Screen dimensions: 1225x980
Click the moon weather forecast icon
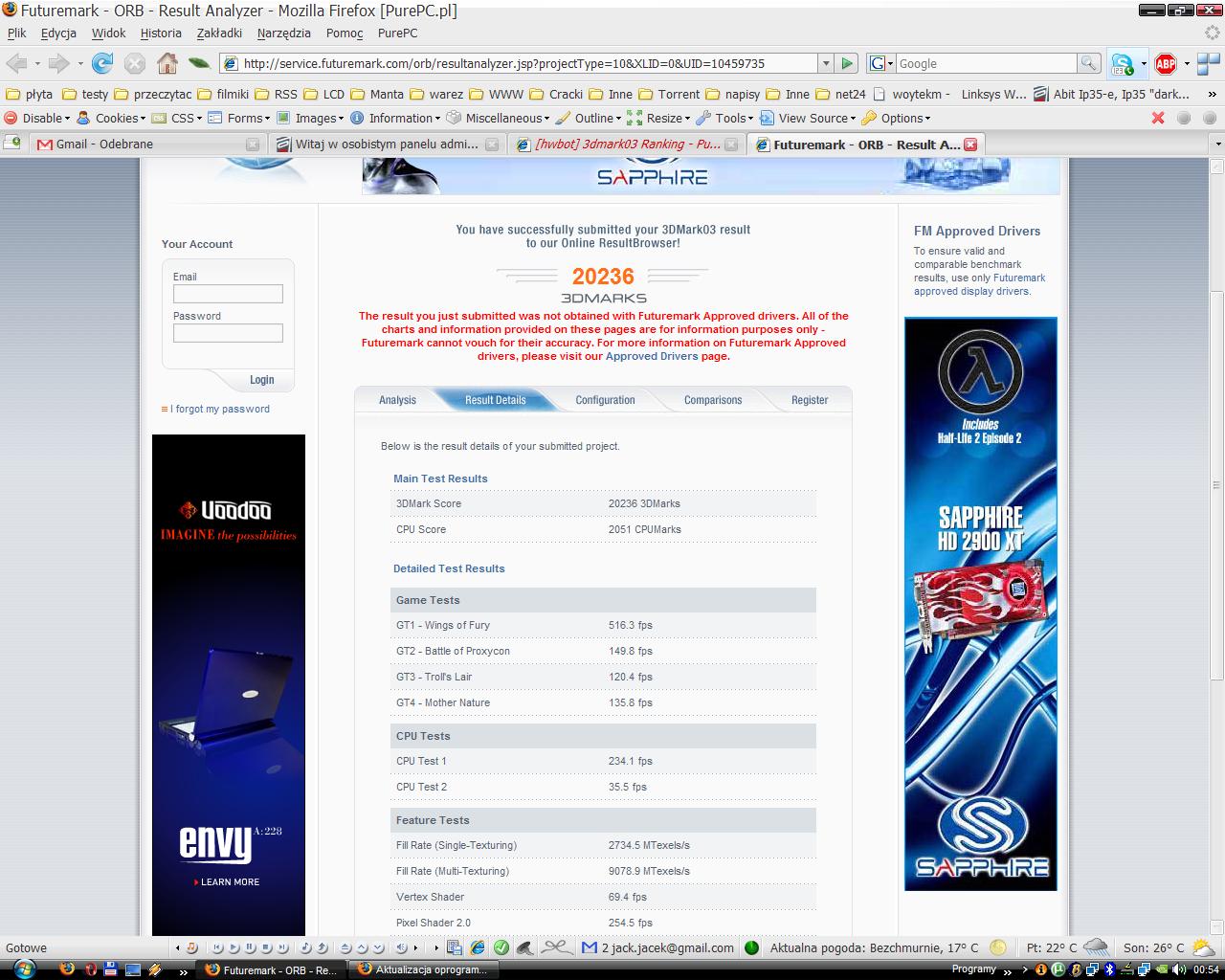[x=998, y=947]
